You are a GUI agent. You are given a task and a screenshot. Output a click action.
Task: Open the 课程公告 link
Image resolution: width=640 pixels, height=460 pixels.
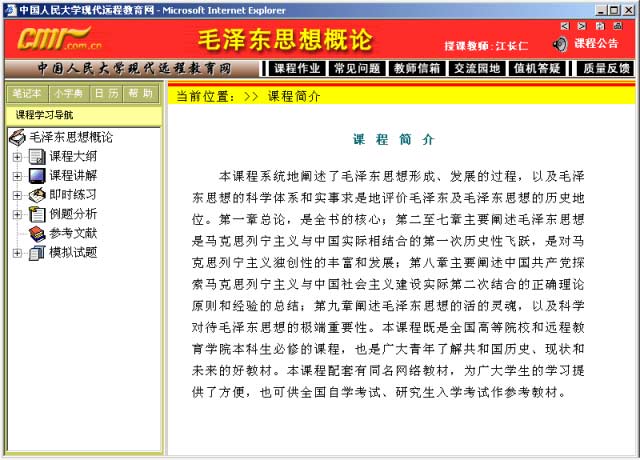coord(596,43)
